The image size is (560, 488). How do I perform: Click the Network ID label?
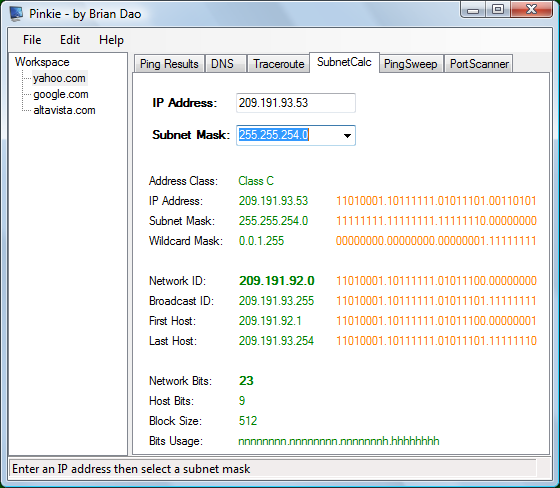click(178, 281)
